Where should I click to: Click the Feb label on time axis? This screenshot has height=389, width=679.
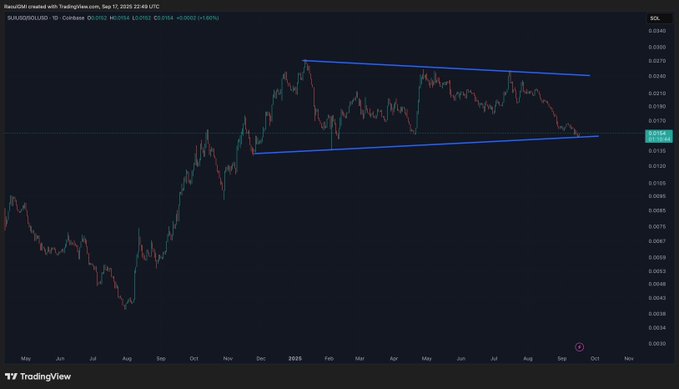[x=329, y=359]
